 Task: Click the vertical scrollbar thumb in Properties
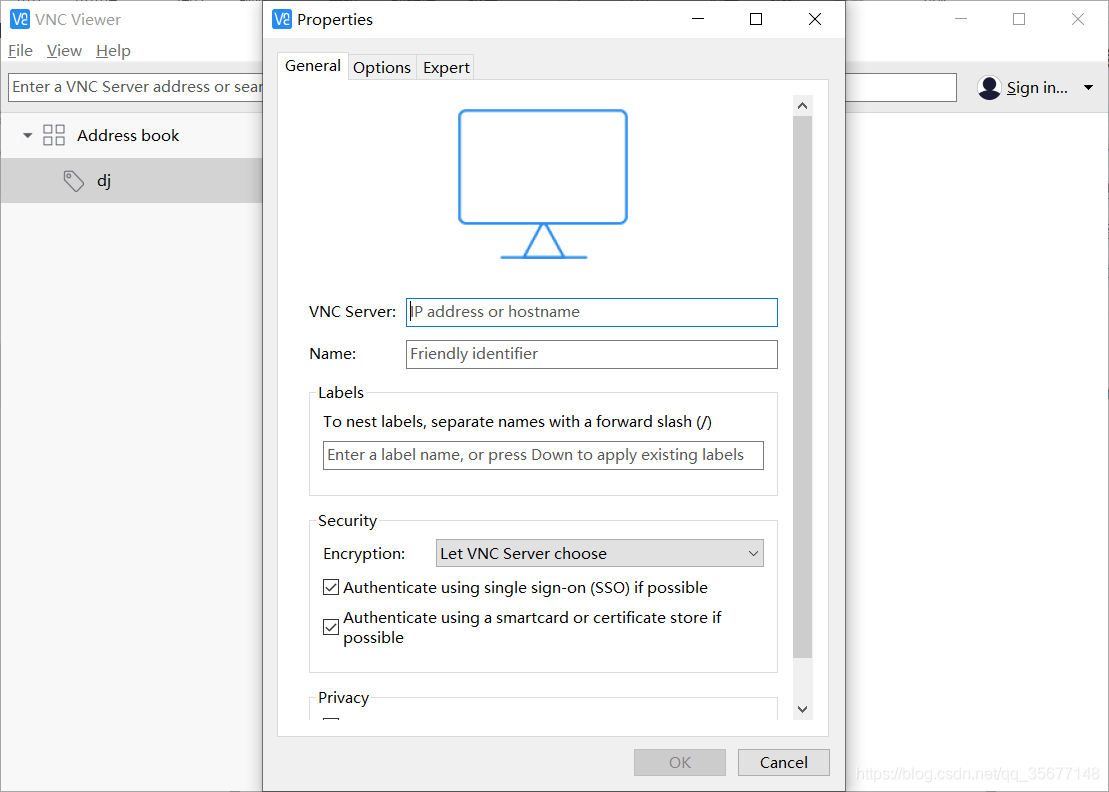[802, 387]
